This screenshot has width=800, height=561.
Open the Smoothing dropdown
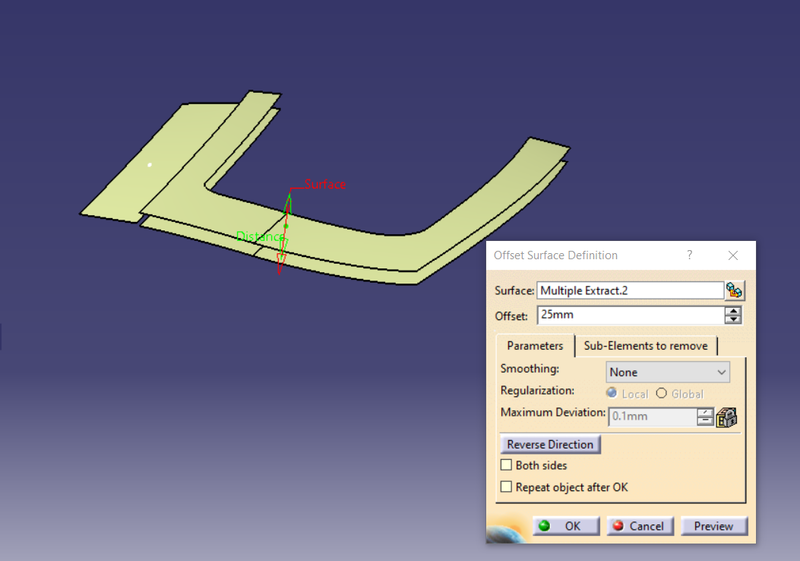(668, 372)
